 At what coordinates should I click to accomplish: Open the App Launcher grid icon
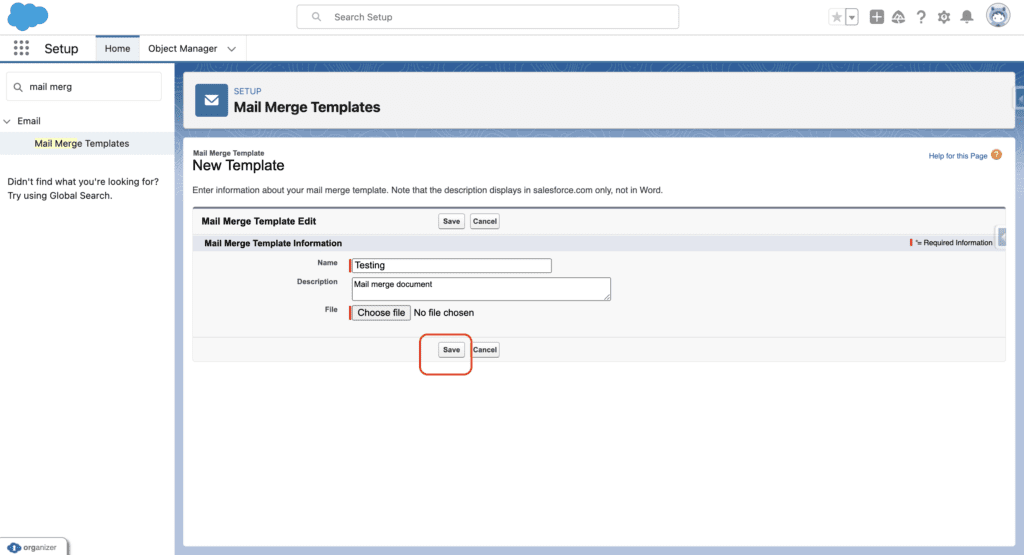click(x=21, y=48)
